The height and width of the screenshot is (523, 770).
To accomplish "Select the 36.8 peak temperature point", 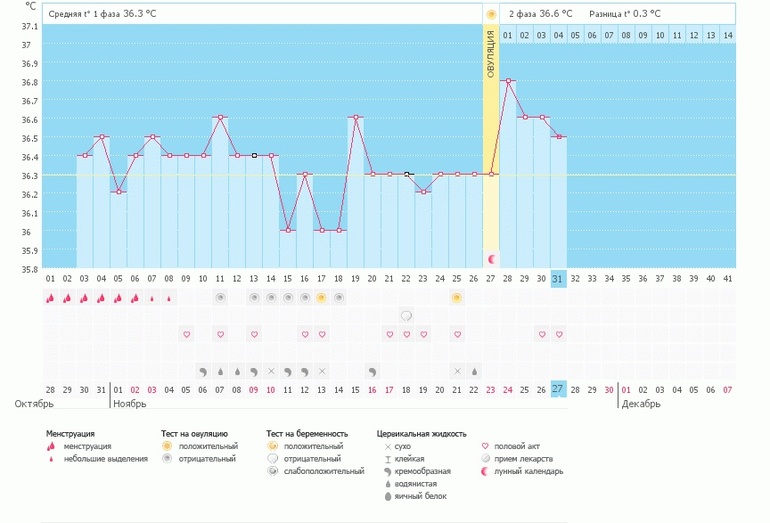I will coord(508,81).
